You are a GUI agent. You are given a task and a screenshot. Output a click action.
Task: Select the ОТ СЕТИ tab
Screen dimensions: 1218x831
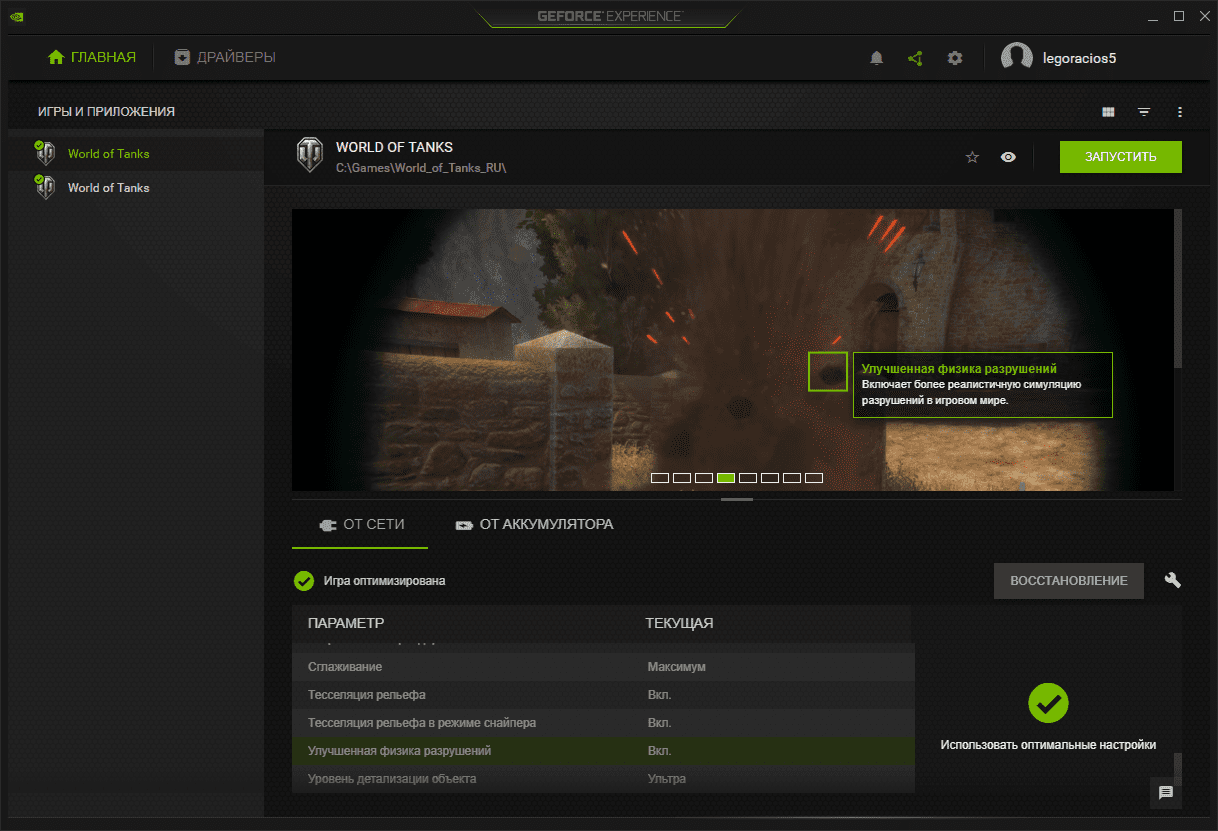(x=360, y=524)
